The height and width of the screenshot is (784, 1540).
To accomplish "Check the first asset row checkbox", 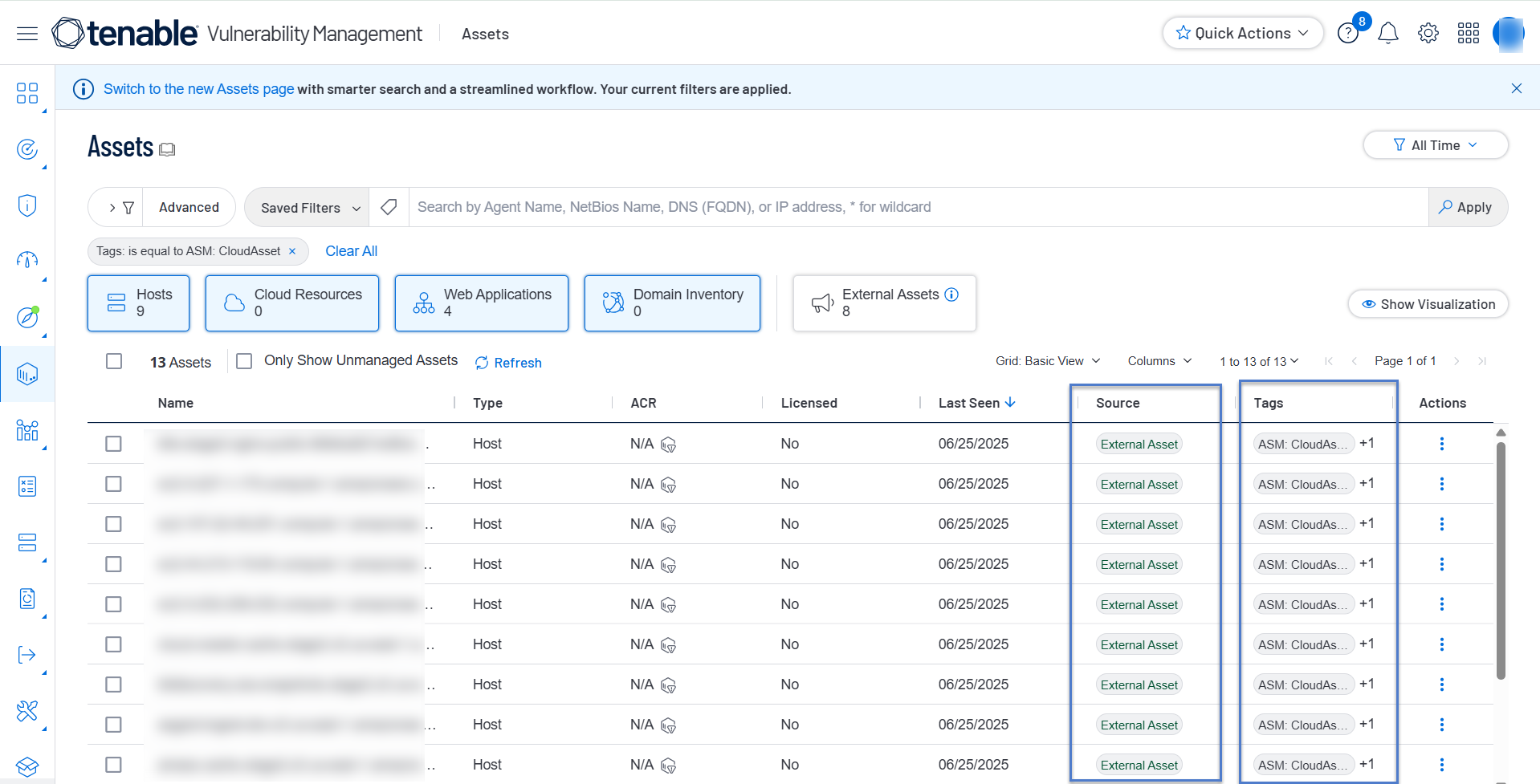I will [114, 444].
